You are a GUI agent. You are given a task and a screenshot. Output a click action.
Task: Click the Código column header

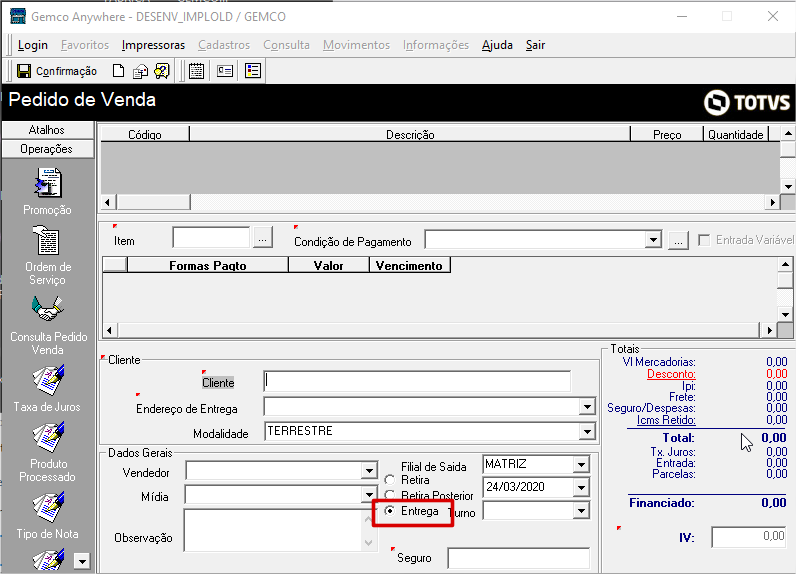point(145,134)
